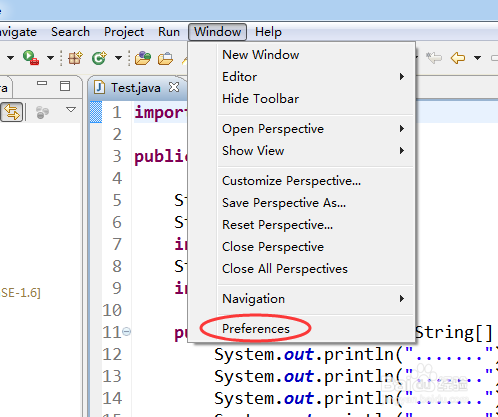The height and width of the screenshot is (417, 498).
Task: Click the New Java Package icon
Action: [75, 58]
